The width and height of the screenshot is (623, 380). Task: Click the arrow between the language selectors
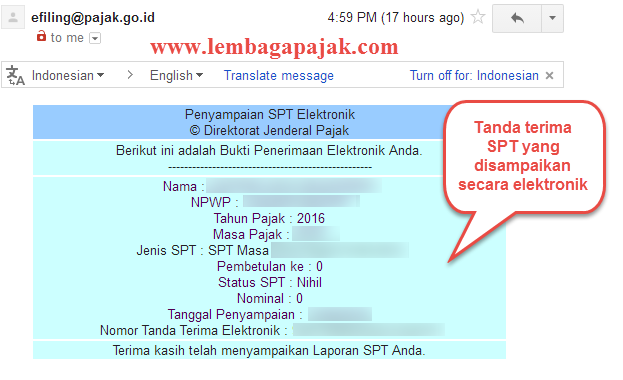130,75
